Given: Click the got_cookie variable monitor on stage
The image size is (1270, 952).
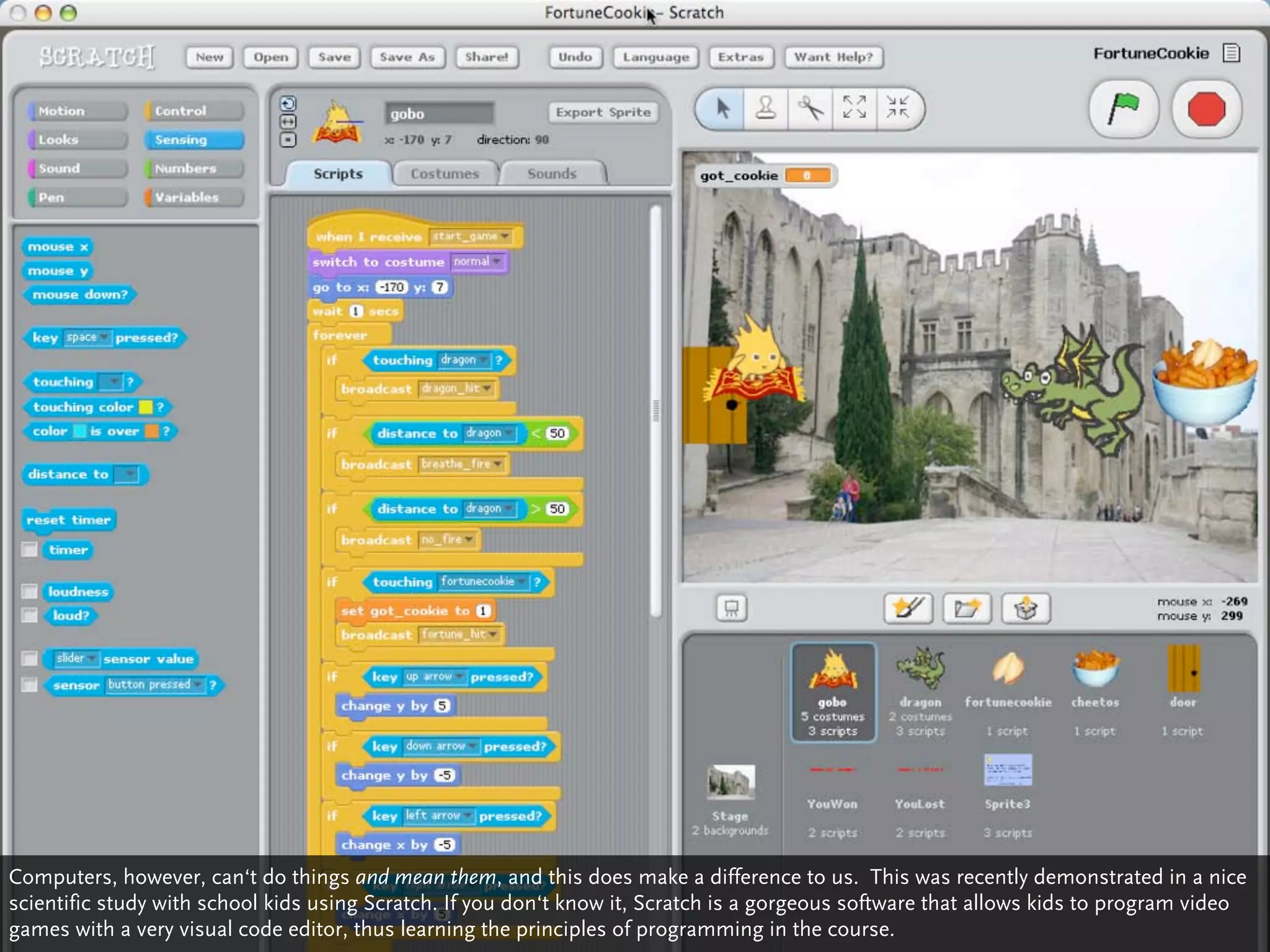Looking at the screenshot, I should pyautogui.click(x=765, y=175).
